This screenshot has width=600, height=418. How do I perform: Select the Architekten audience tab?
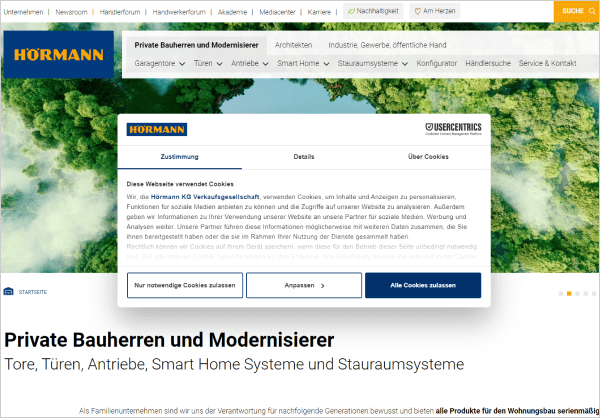[293, 45]
